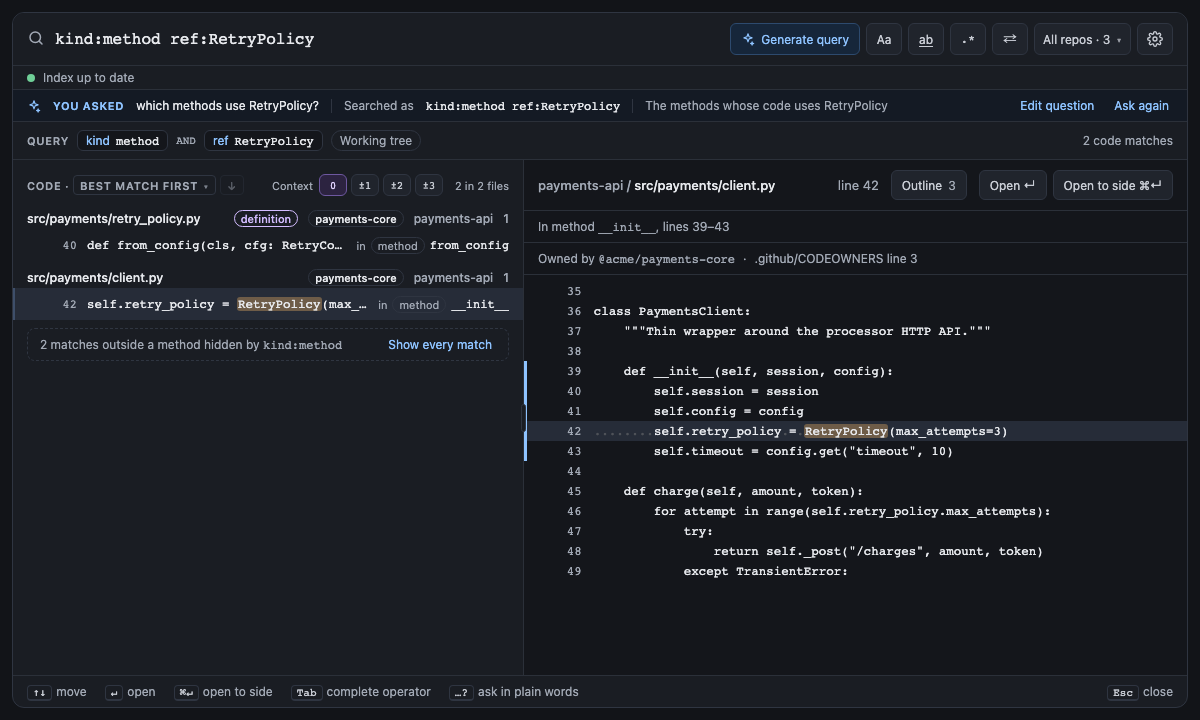The height and width of the screenshot is (720, 1200).
Task: Click payments-api / src/payments/client.py path
Action: click(x=656, y=186)
